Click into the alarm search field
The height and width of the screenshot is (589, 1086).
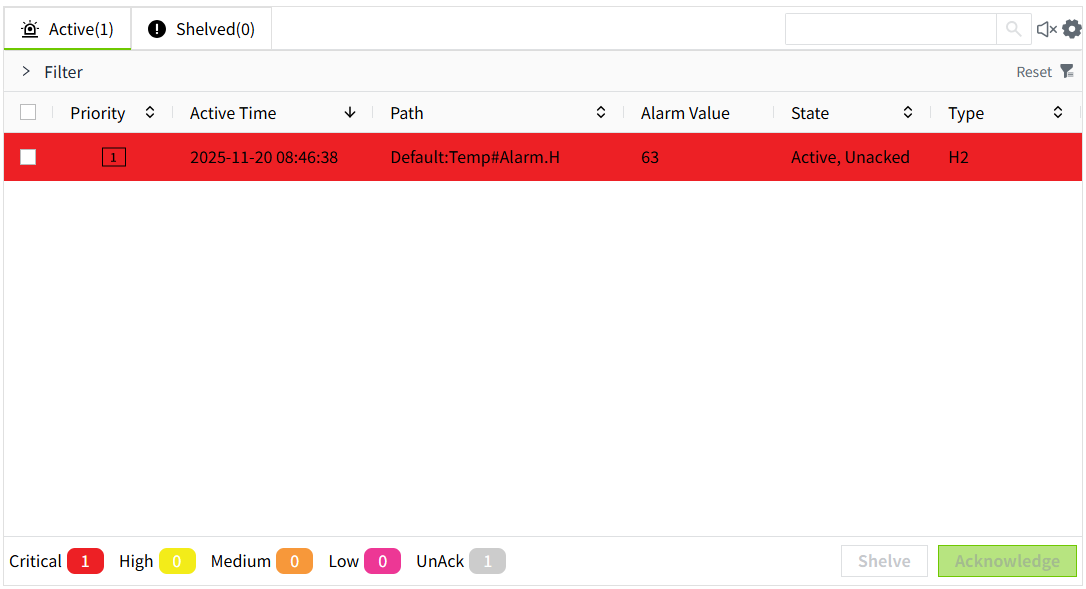coord(890,29)
